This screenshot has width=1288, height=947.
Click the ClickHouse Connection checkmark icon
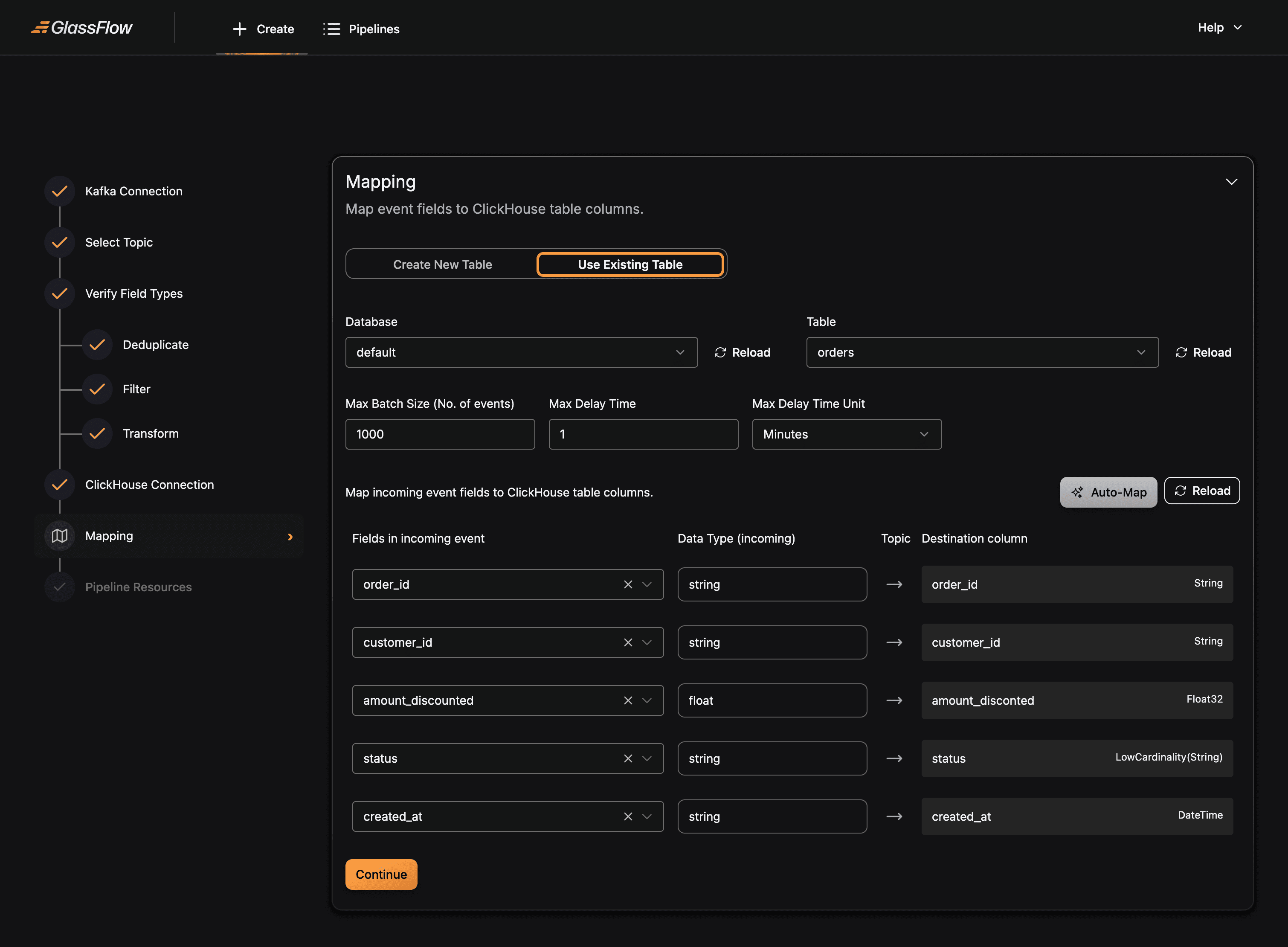click(60, 485)
